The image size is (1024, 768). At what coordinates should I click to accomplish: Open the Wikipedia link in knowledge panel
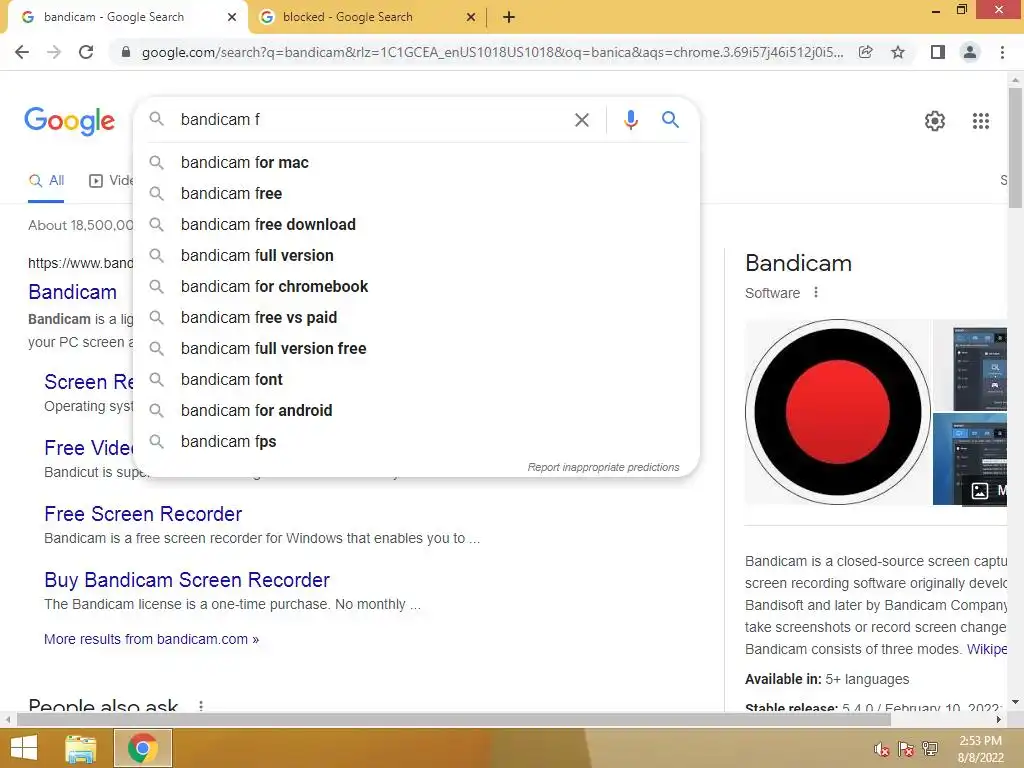987,649
